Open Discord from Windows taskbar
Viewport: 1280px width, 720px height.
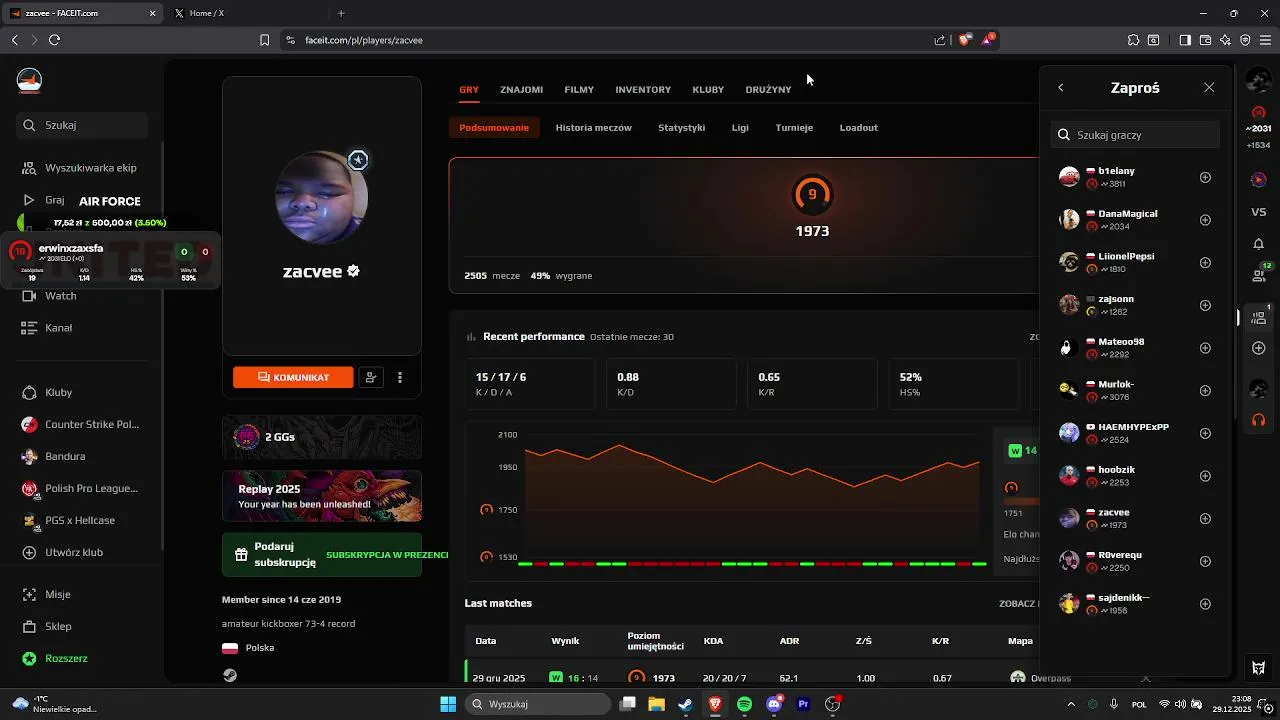click(774, 704)
